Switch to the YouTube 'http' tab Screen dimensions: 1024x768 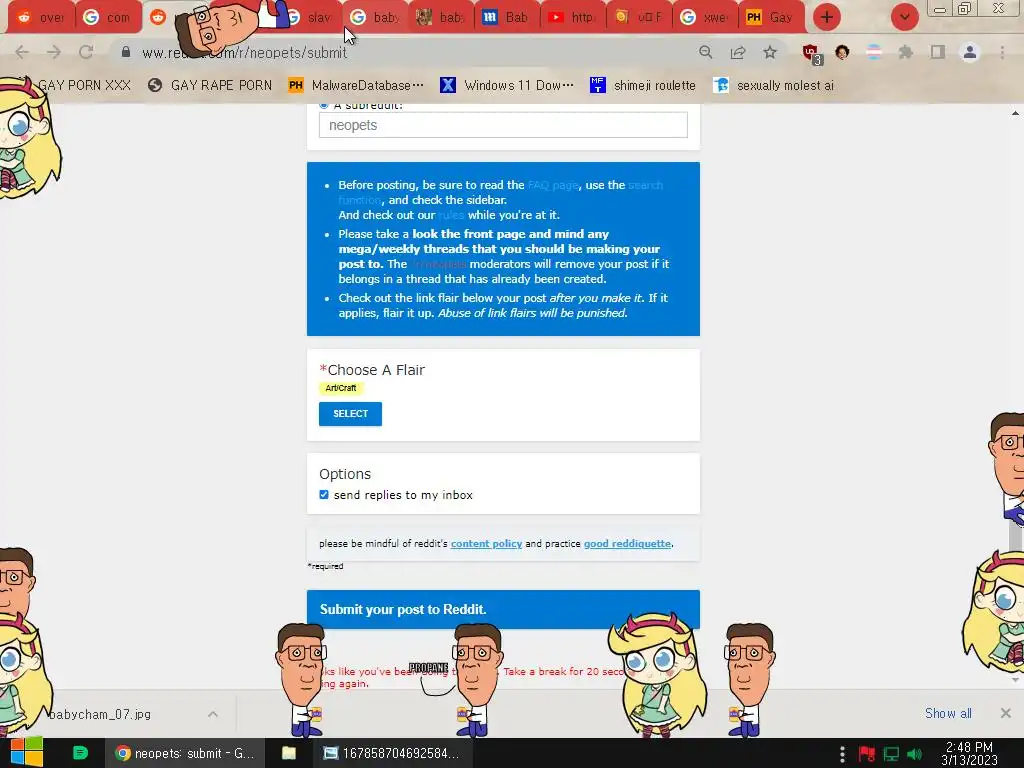[x=571, y=17]
